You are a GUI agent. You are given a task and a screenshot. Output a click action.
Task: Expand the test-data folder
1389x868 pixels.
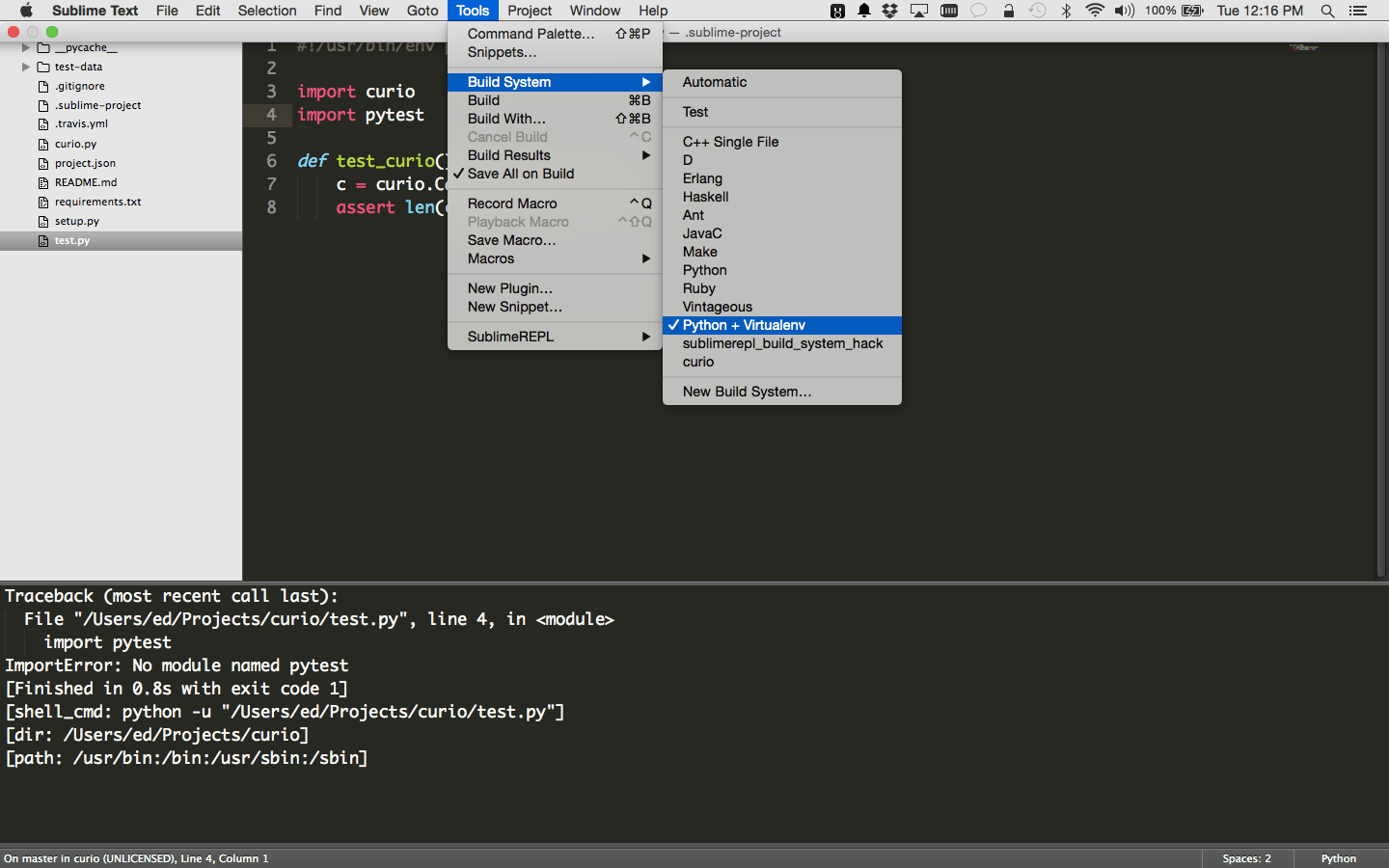26,67
